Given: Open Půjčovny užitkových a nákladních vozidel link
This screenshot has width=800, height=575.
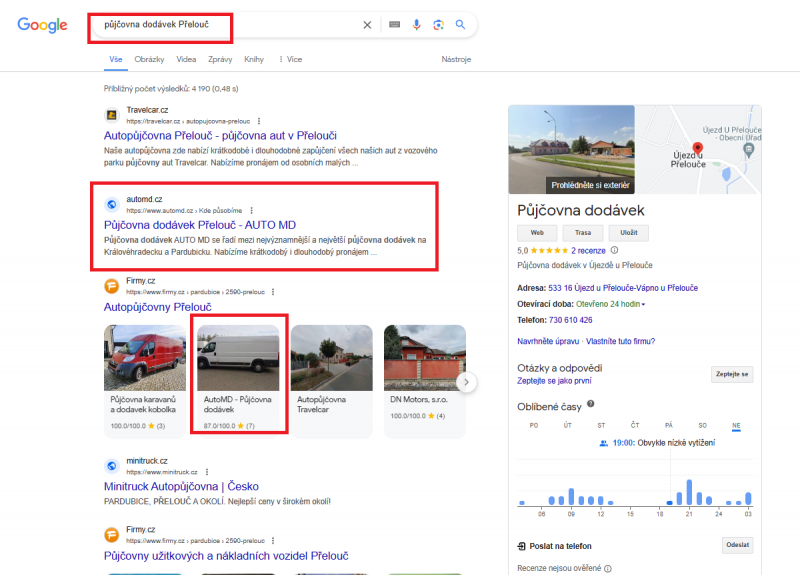Looking at the screenshot, I should tap(226, 556).
